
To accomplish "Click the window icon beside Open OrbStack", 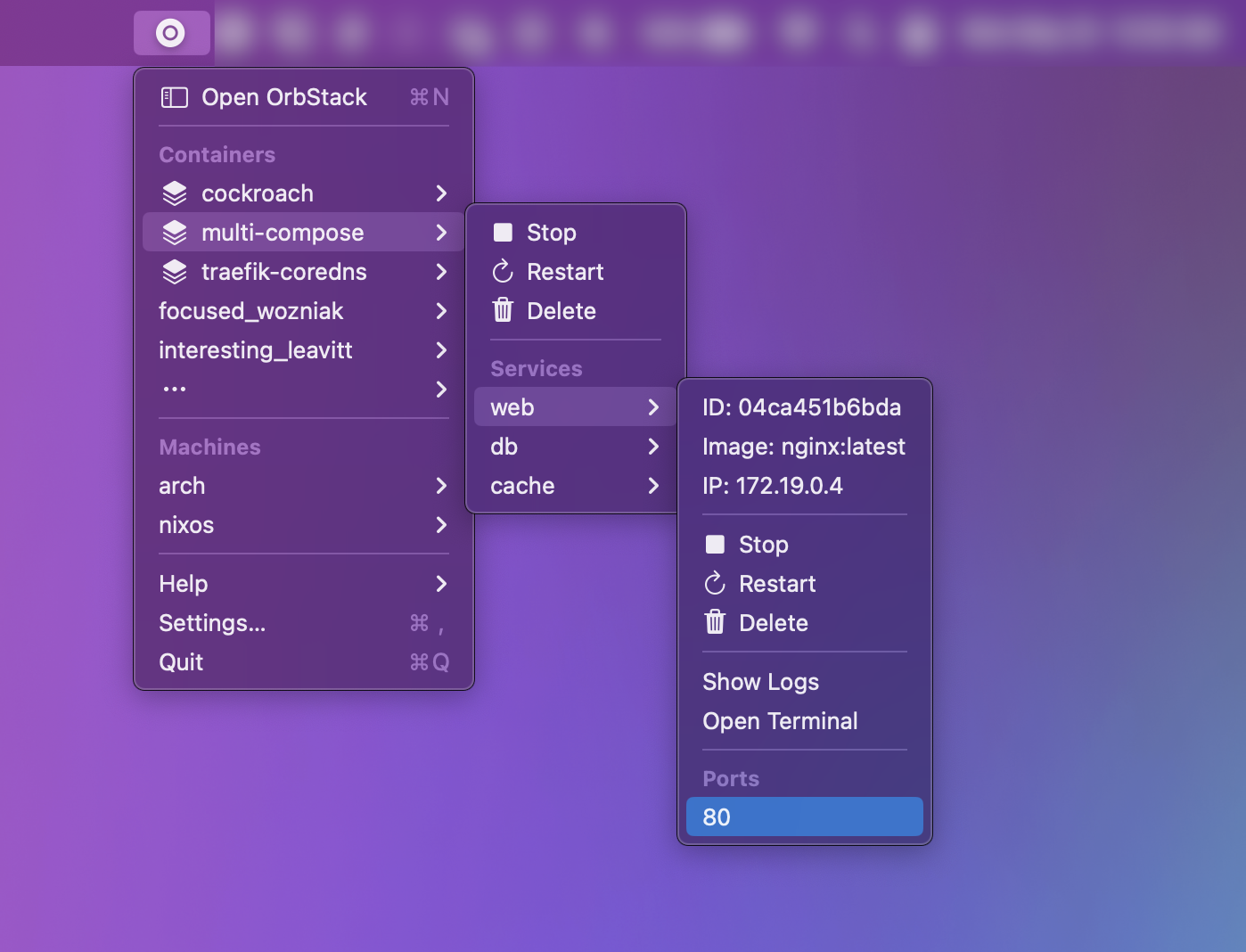I will click(x=175, y=97).
